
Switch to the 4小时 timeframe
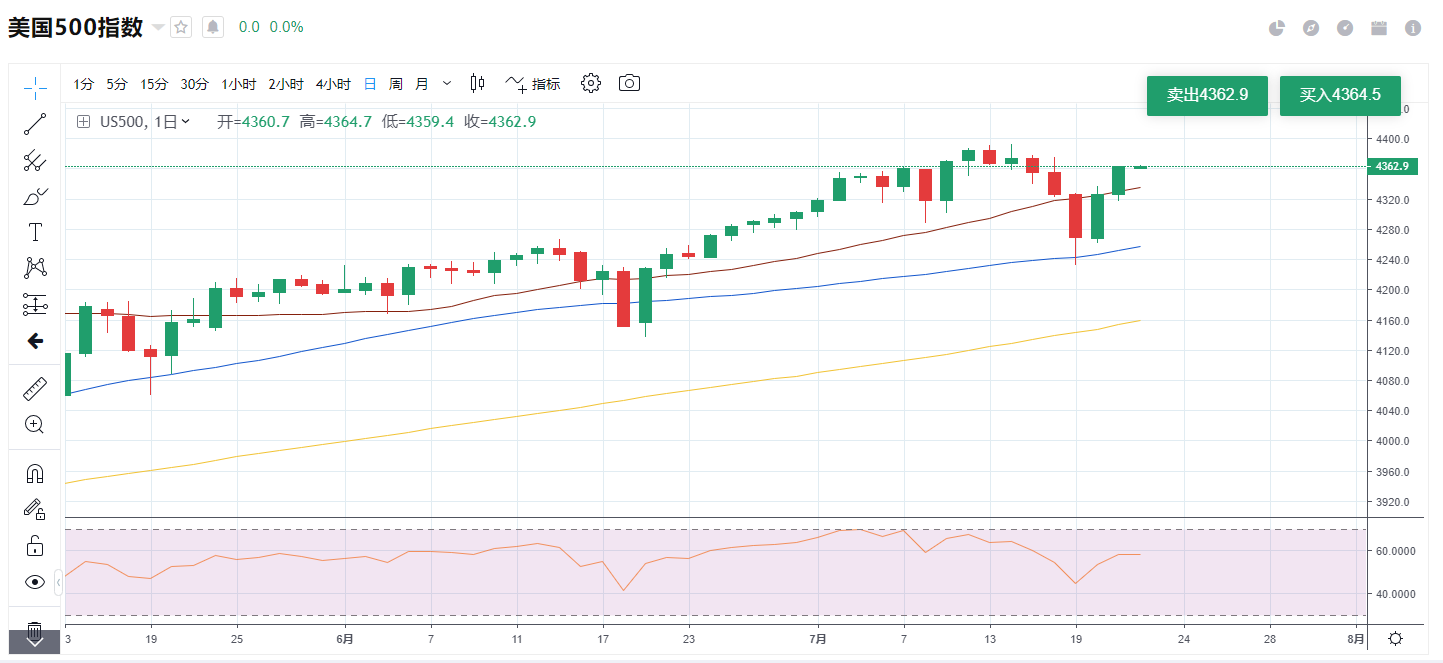(x=333, y=84)
